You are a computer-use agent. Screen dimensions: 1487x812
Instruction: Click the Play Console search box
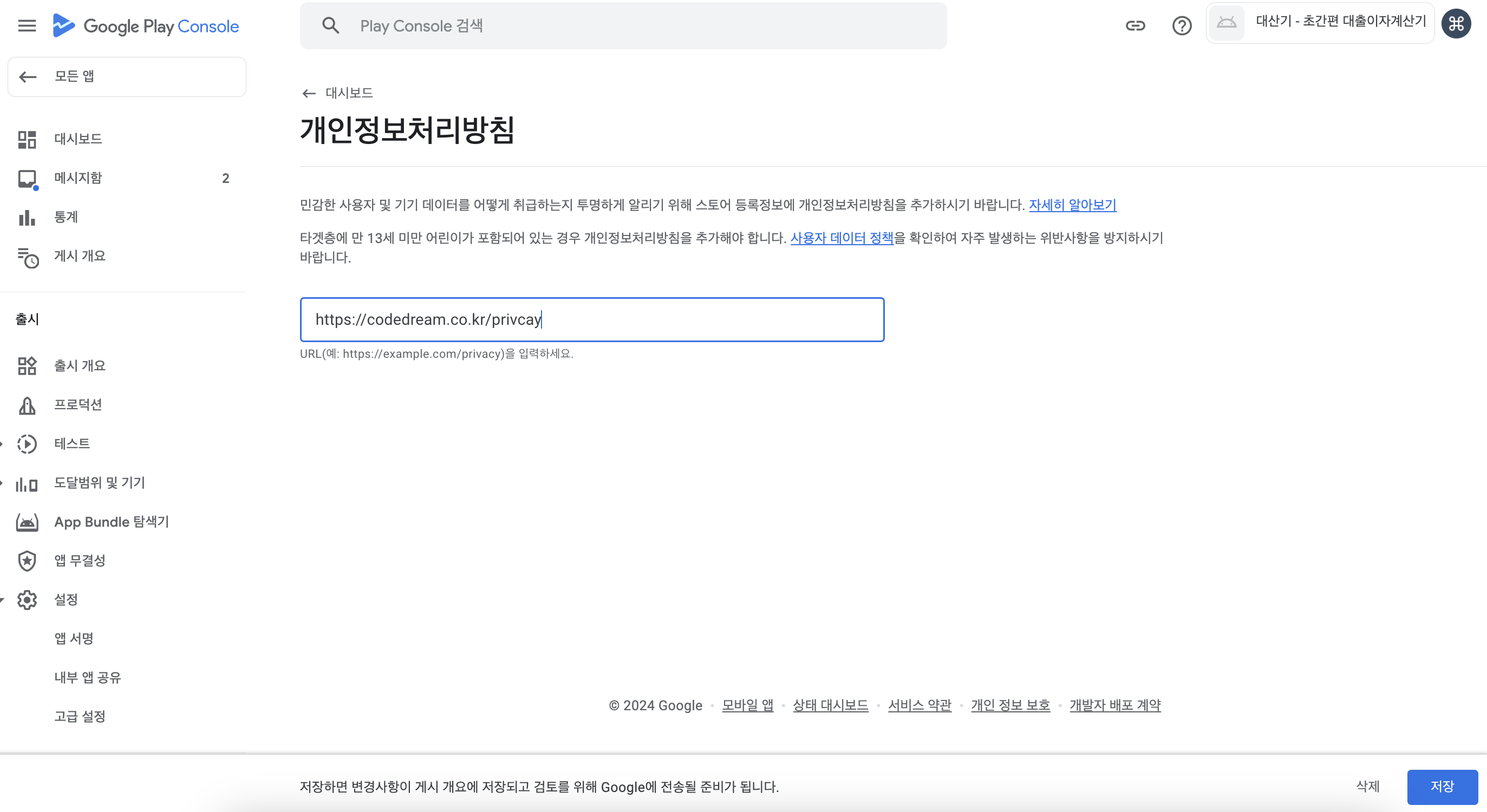[623, 26]
